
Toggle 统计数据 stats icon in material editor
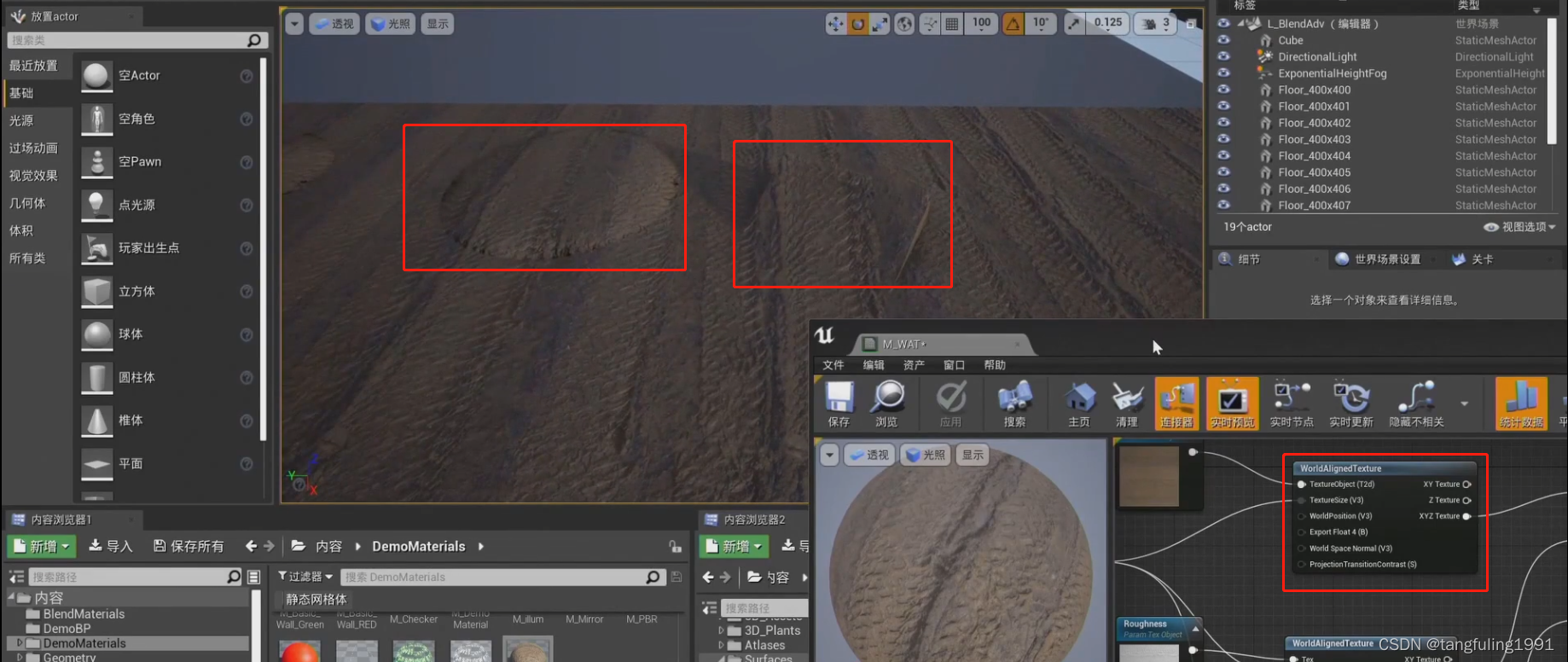1521,403
